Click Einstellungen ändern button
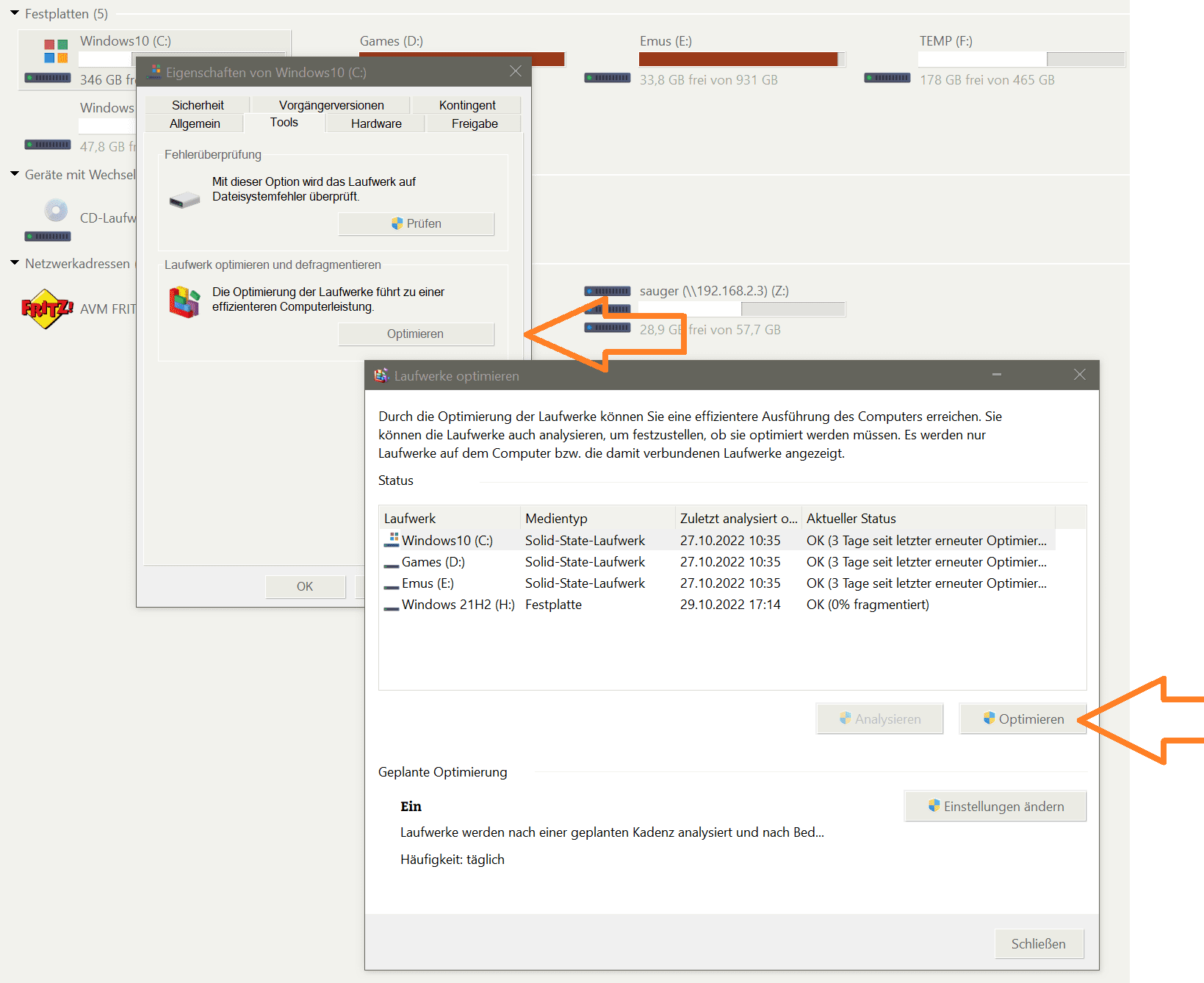 (995, 806)
